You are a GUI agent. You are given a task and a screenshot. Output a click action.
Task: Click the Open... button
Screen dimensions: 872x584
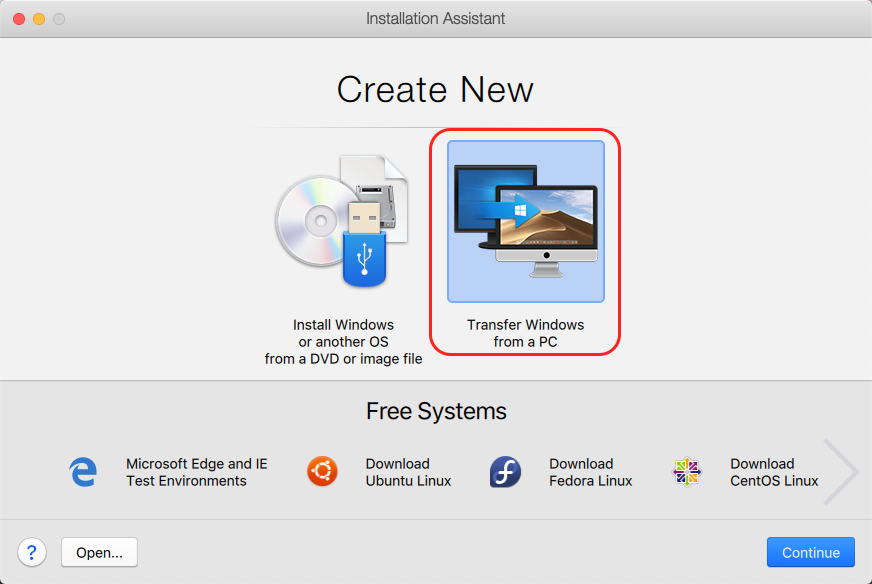click(x=99, y=552)
